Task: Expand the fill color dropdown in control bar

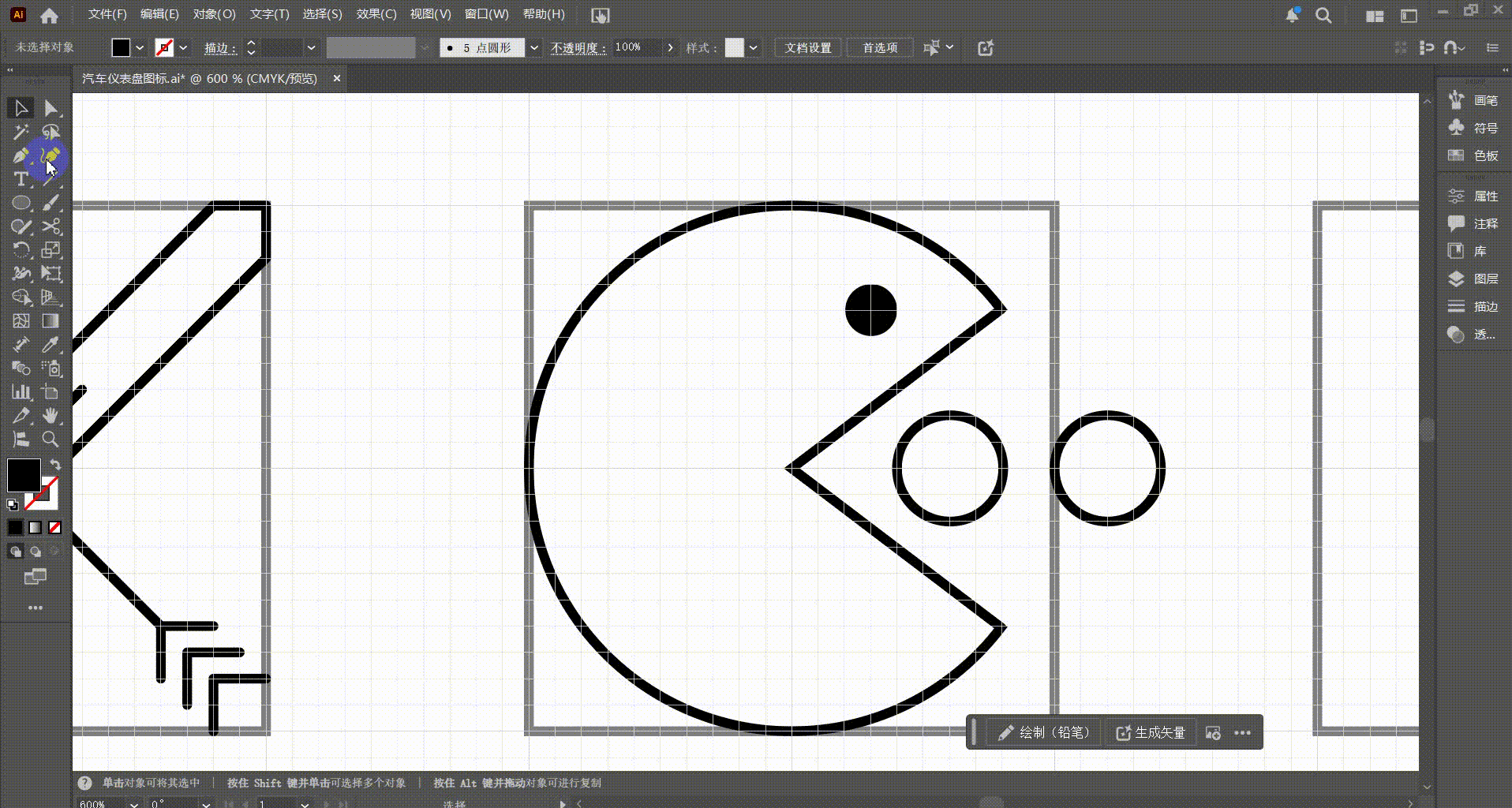Action: tap(140, 48)
